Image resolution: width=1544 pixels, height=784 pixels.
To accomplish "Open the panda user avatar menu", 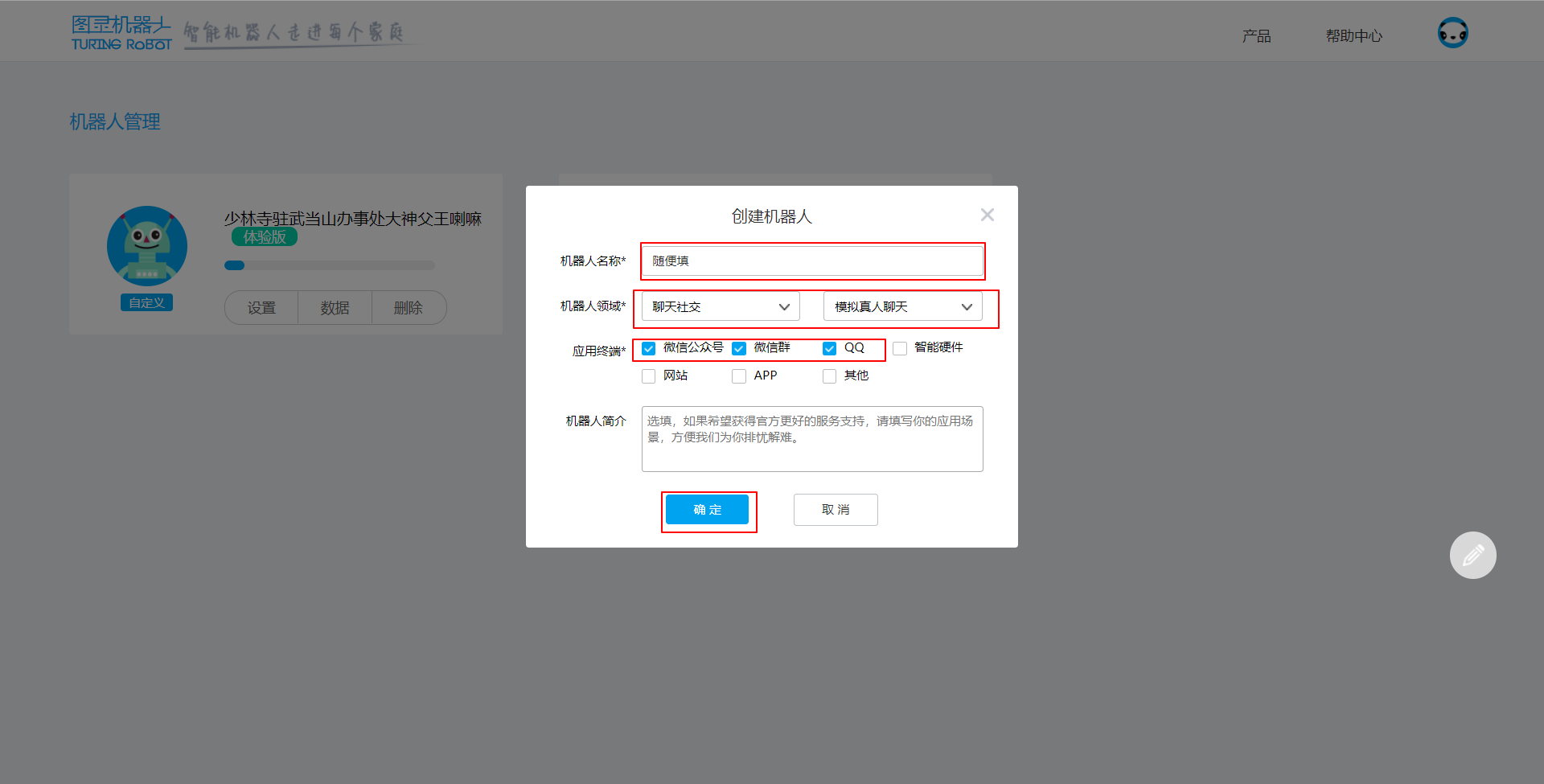I will [x=1452, y=33].
